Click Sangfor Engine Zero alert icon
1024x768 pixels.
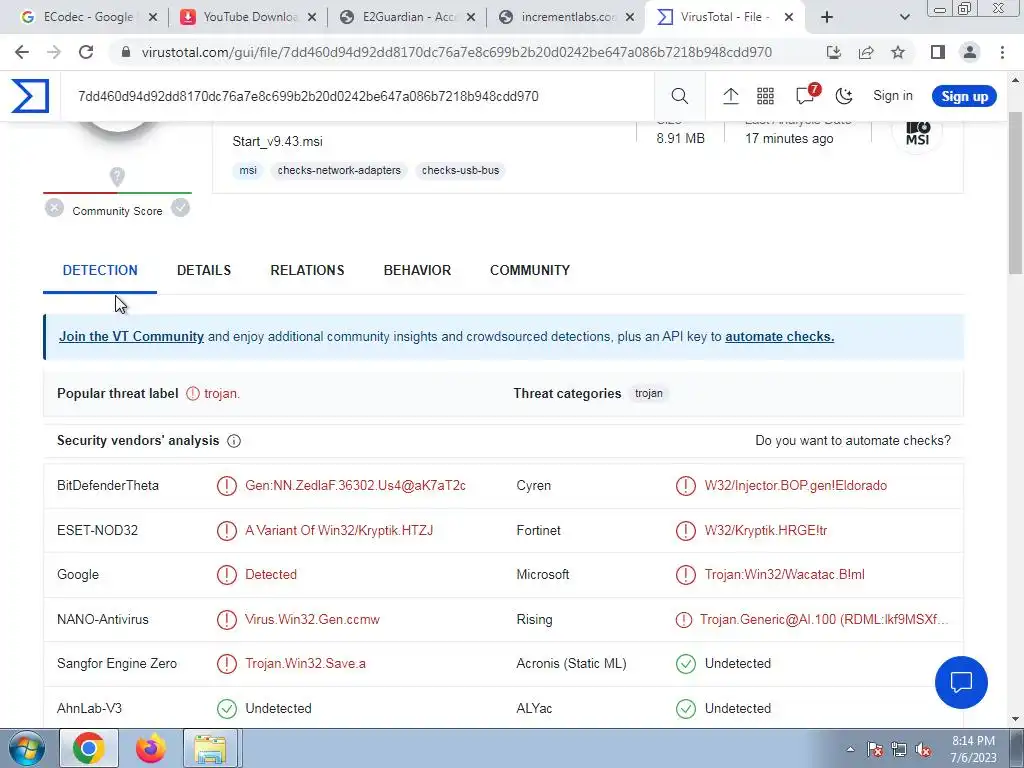(227, 664)
